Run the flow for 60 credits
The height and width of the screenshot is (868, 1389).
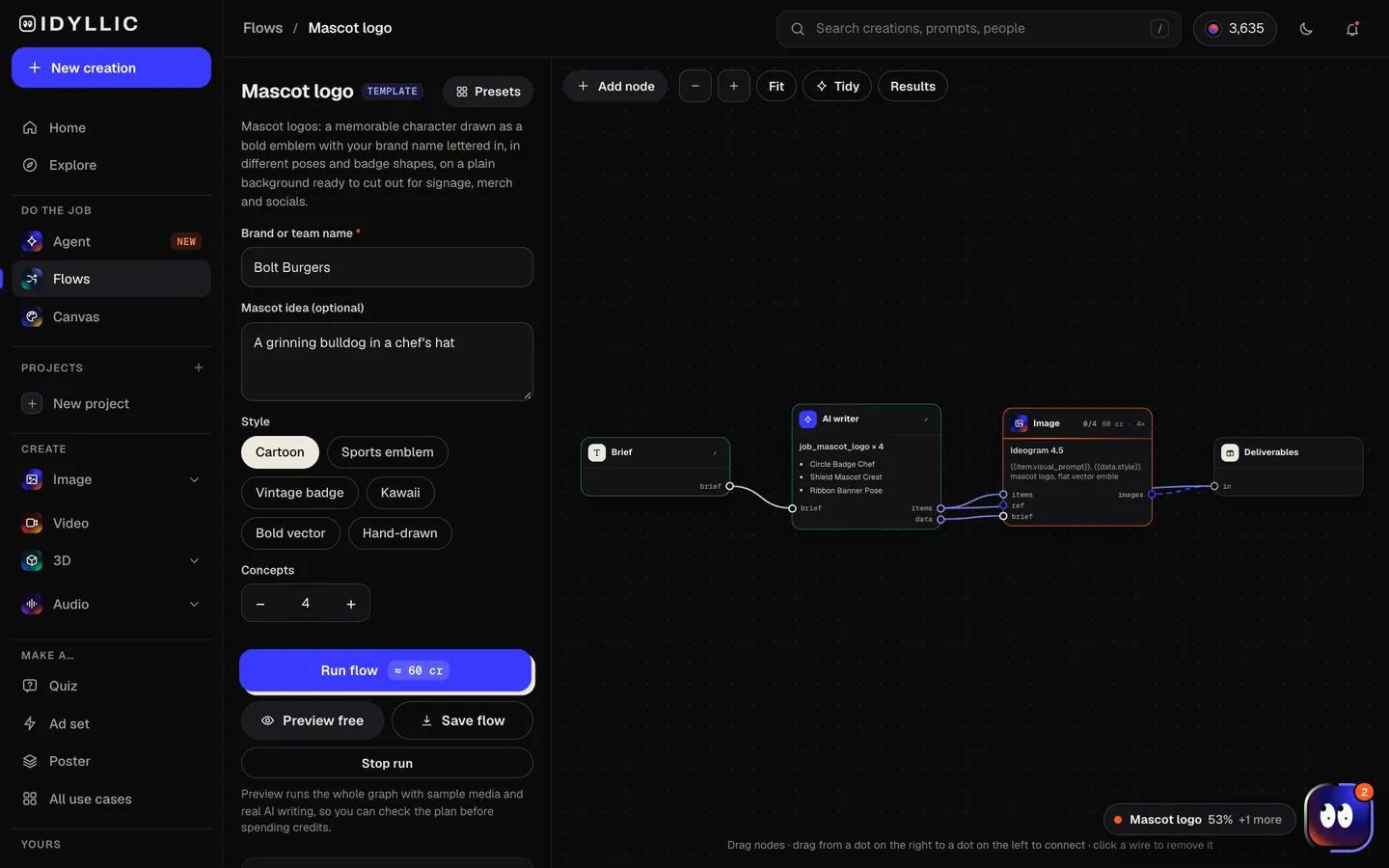pyautogui.click(x=386, y=670)
